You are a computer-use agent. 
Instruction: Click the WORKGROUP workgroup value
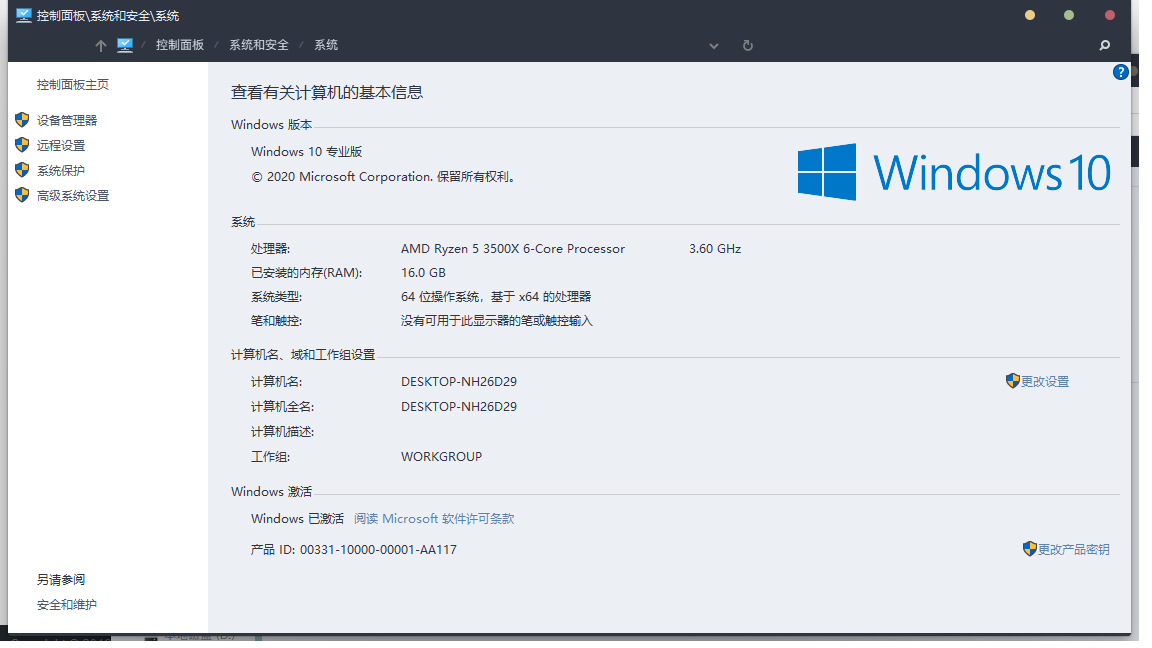pyautogui.click(x=442, y=456)
